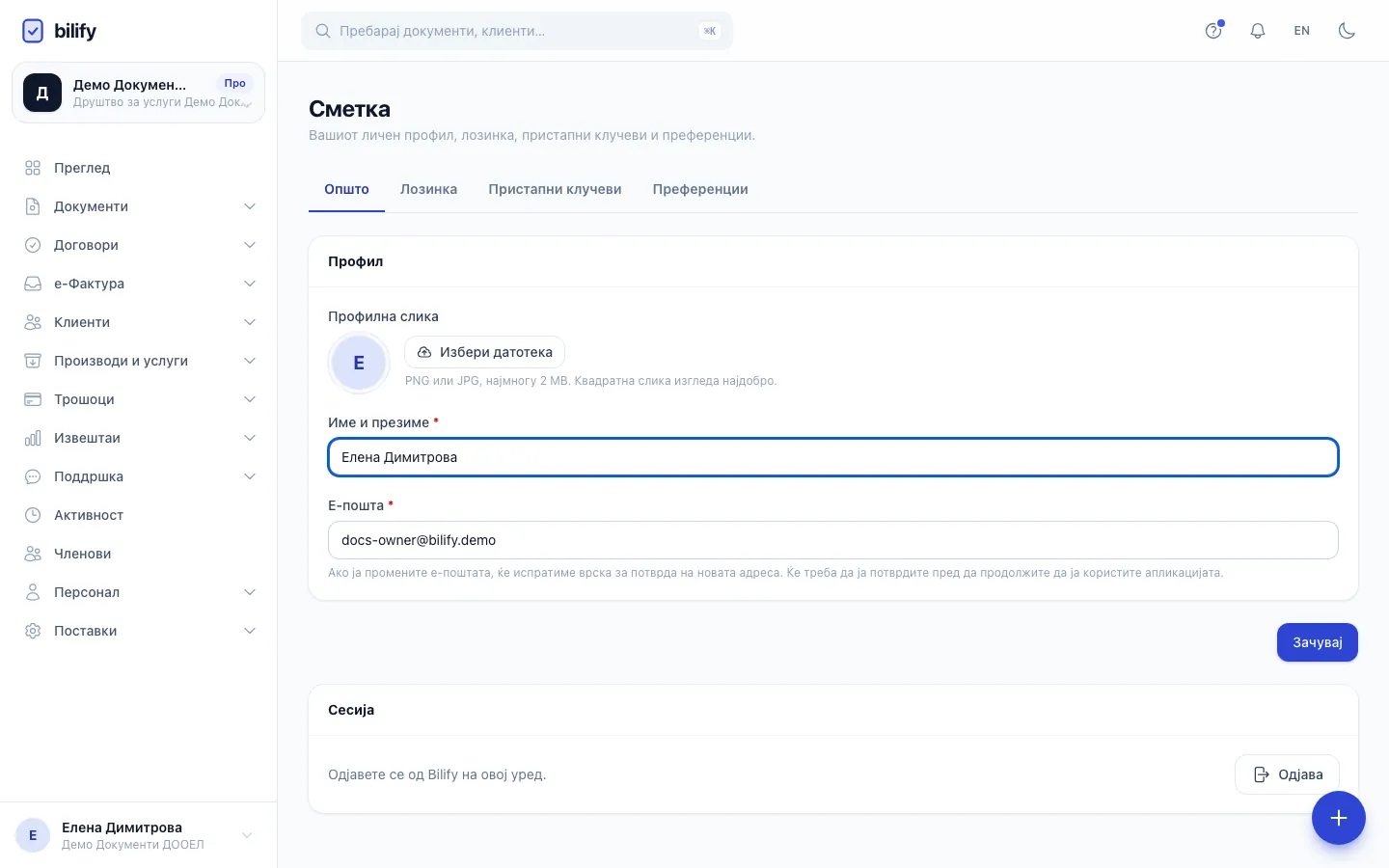
Task: Expand the Клиенти chevron
Action: click(250, 322)
